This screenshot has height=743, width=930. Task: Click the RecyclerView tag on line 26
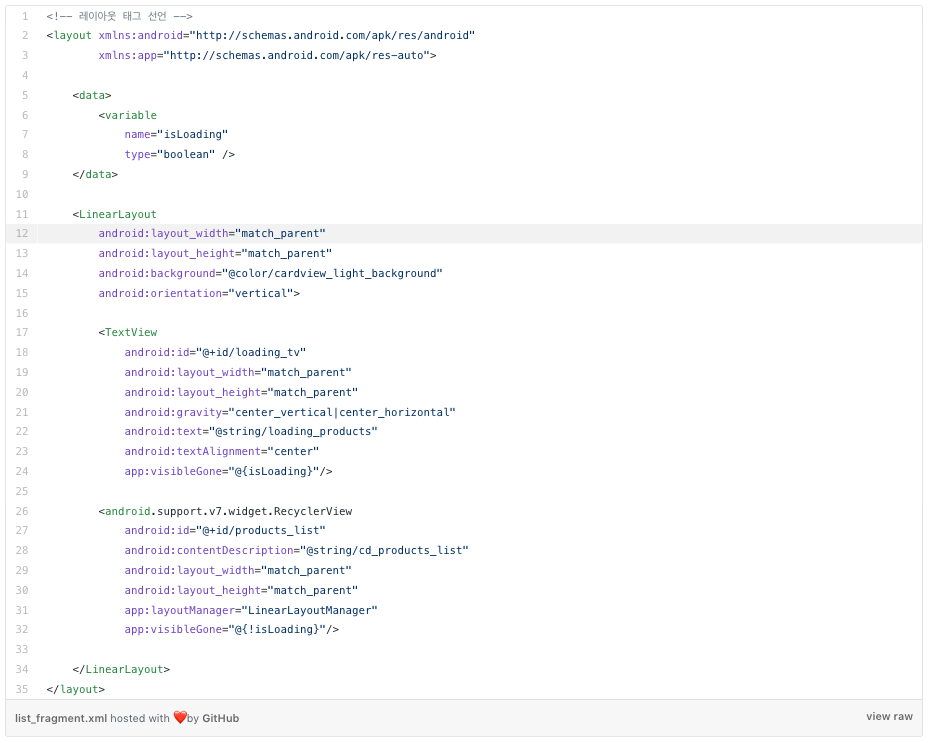pos(225,511)
